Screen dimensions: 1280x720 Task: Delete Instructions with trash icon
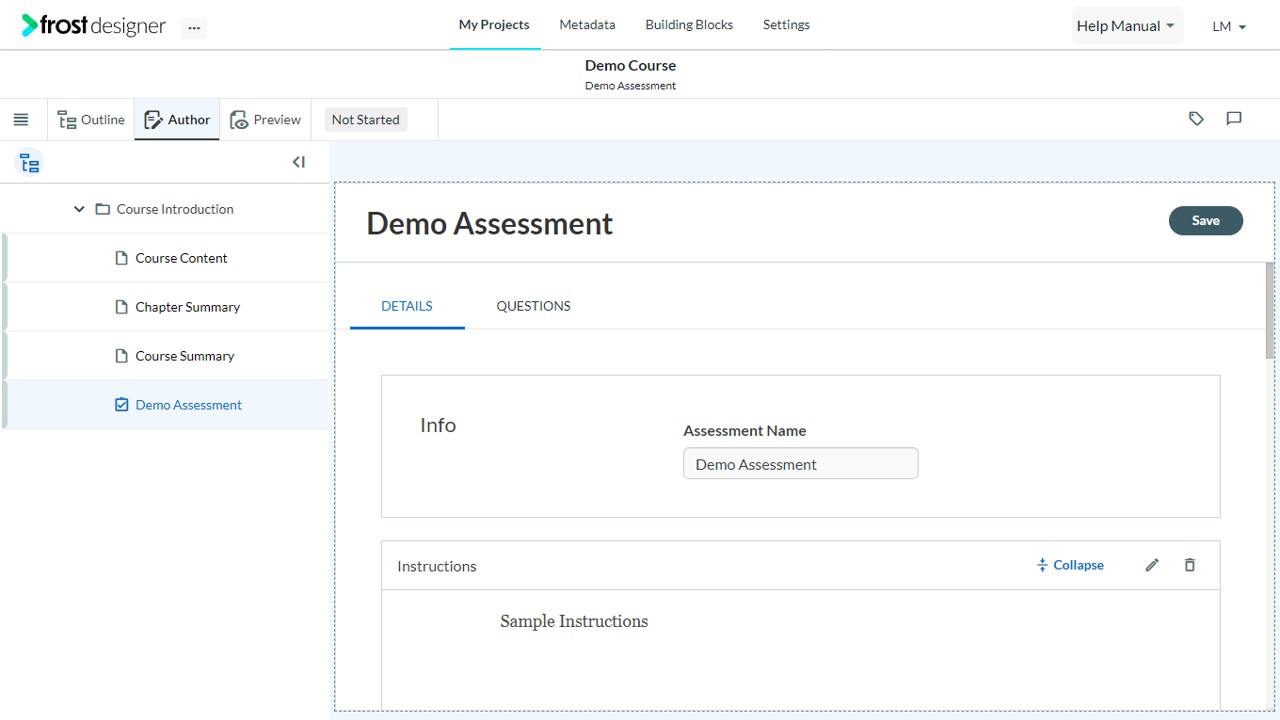tap(1190, 565)
